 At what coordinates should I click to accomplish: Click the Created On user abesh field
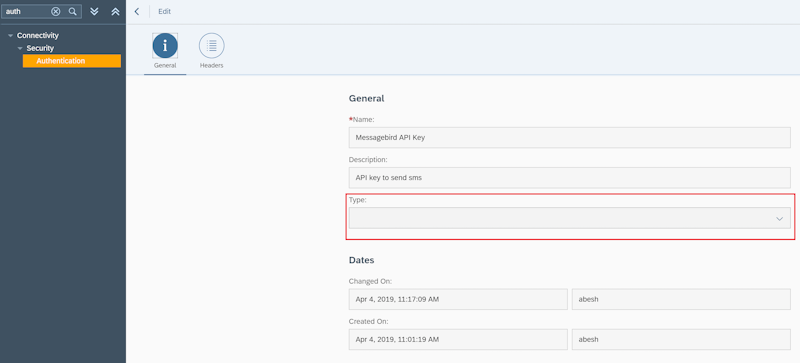click(681, 339)
